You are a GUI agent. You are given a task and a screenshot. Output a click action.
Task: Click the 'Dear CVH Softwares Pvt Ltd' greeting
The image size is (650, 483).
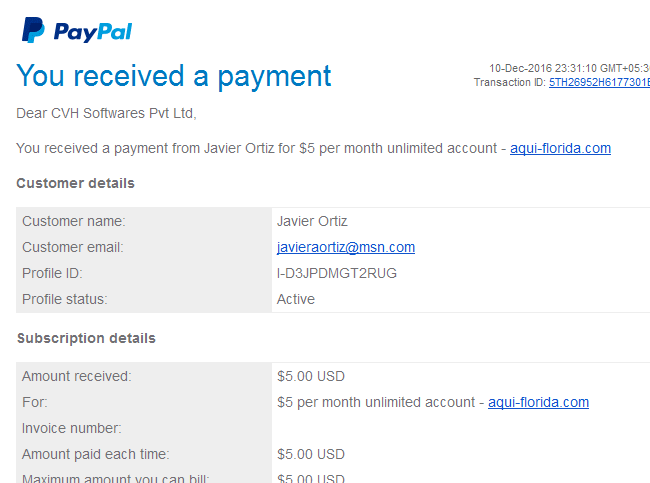tap(106, 113)
